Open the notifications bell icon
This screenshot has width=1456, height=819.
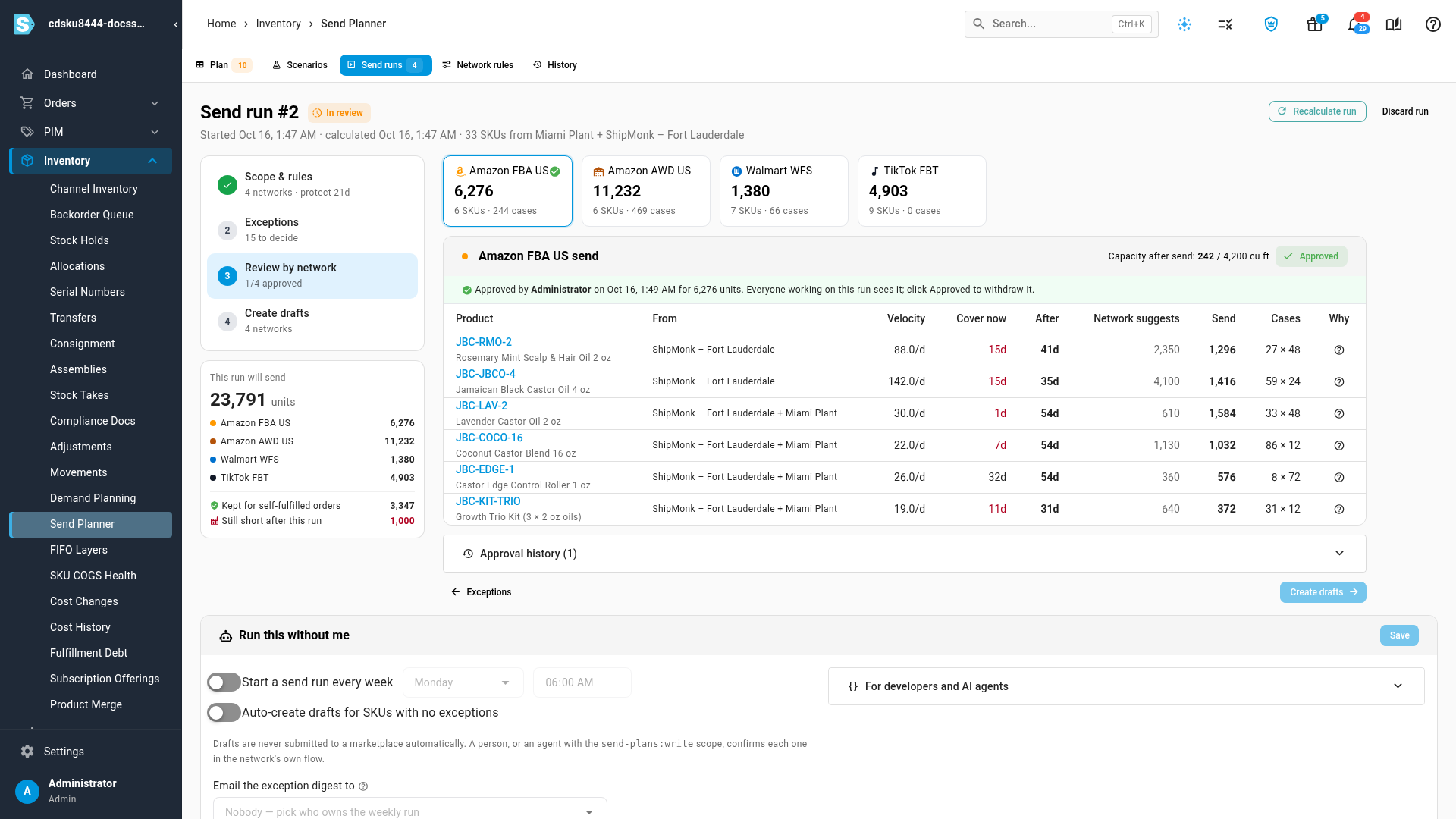[1356, 24]
